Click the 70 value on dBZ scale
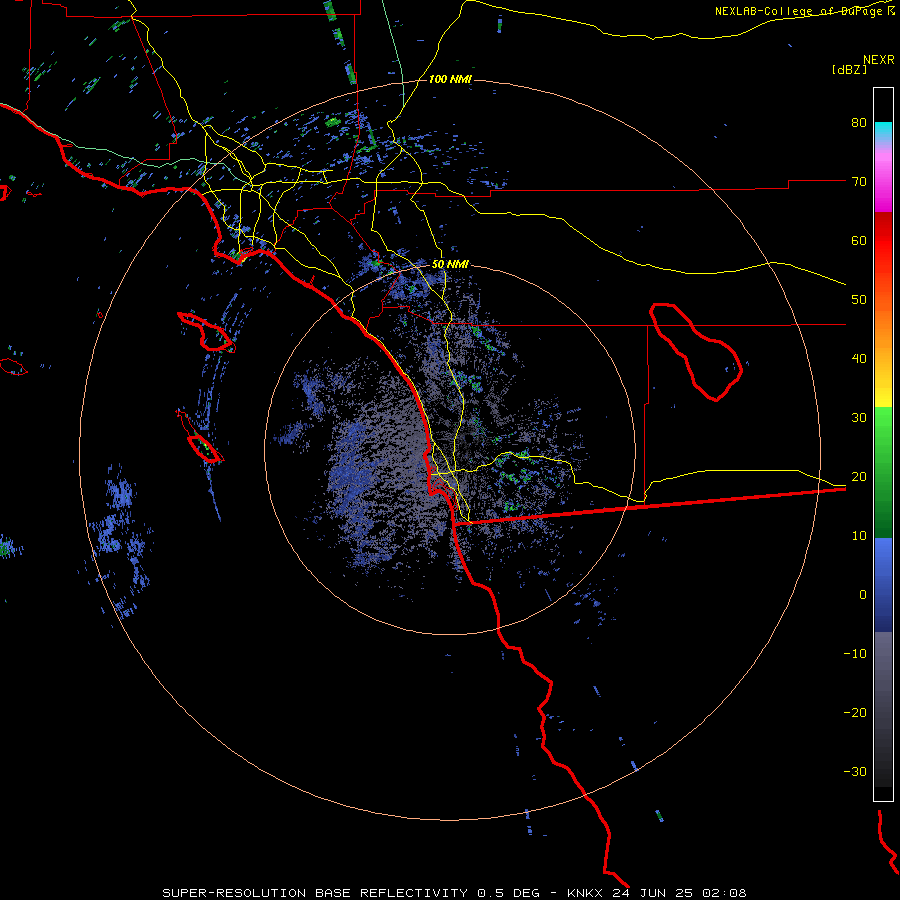The image size is (900, 900). tap(859, 182)
